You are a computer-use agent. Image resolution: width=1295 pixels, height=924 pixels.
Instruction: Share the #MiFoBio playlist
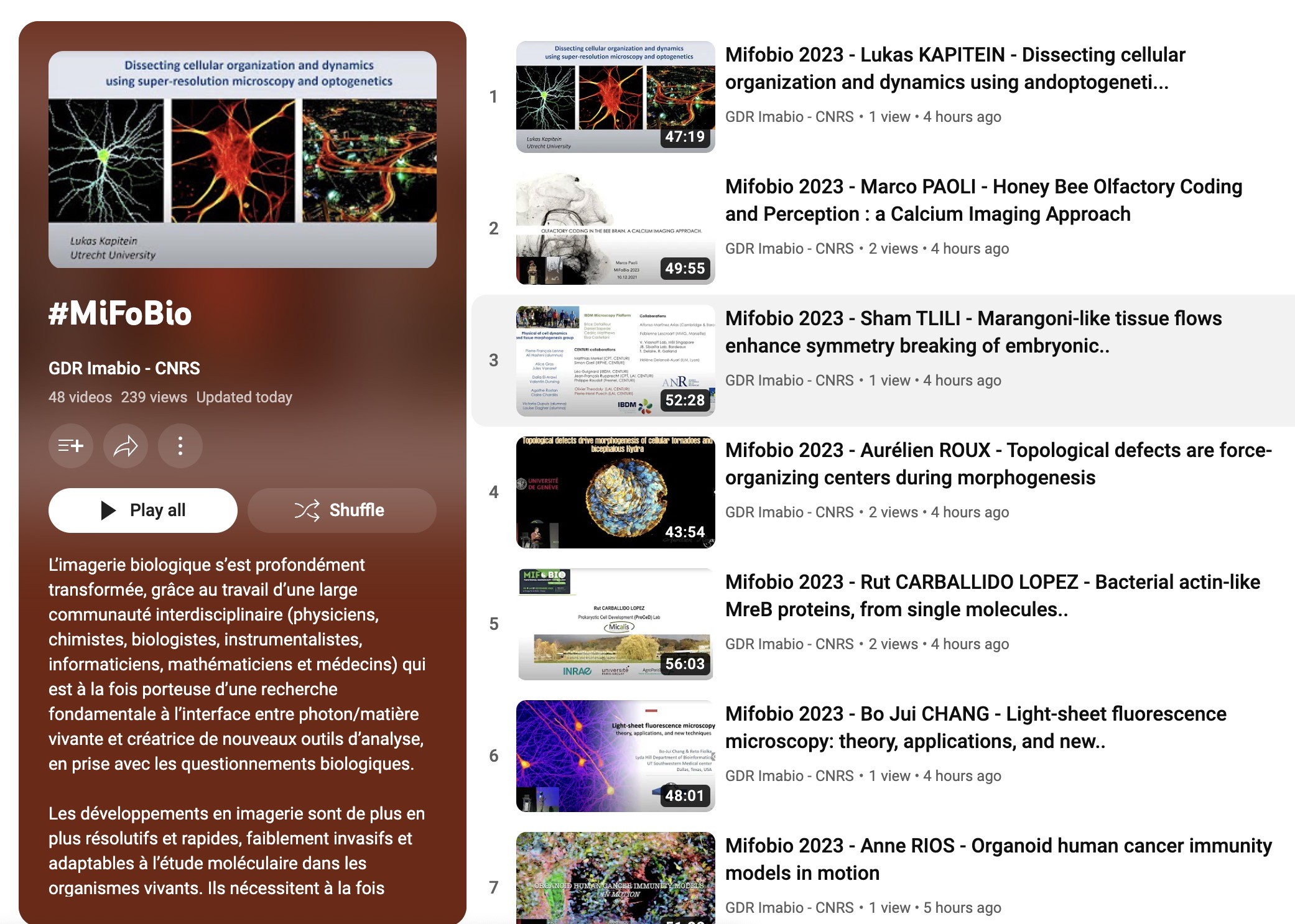click(126, 446)
